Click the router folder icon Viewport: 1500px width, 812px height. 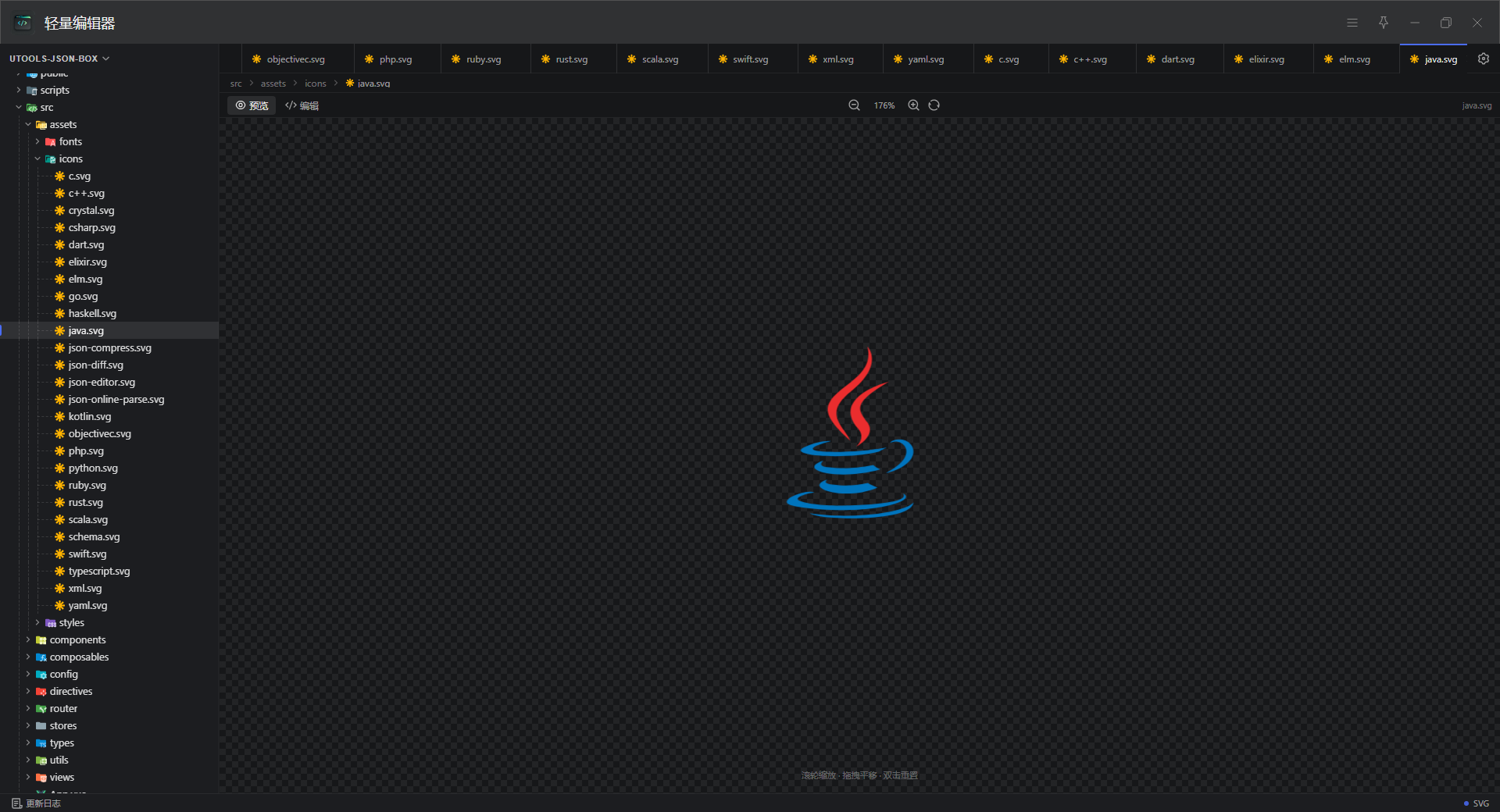pyautogui.click(x=41, y=709)
